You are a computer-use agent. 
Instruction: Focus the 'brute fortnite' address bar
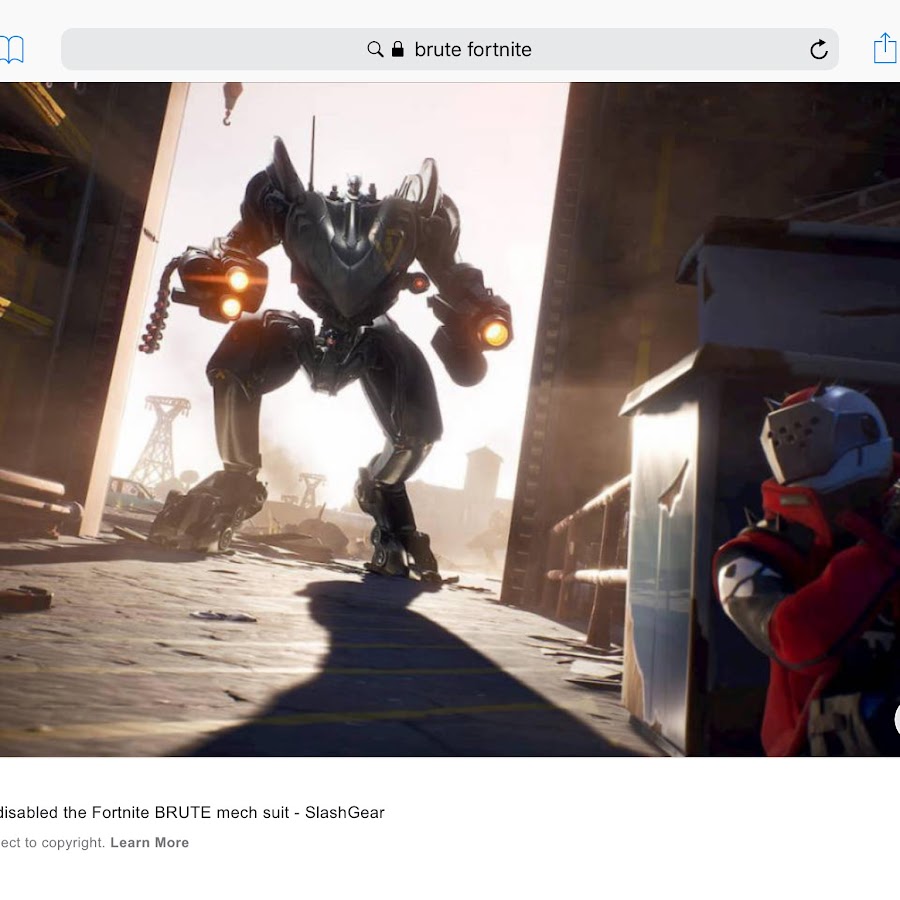[450, 49]
